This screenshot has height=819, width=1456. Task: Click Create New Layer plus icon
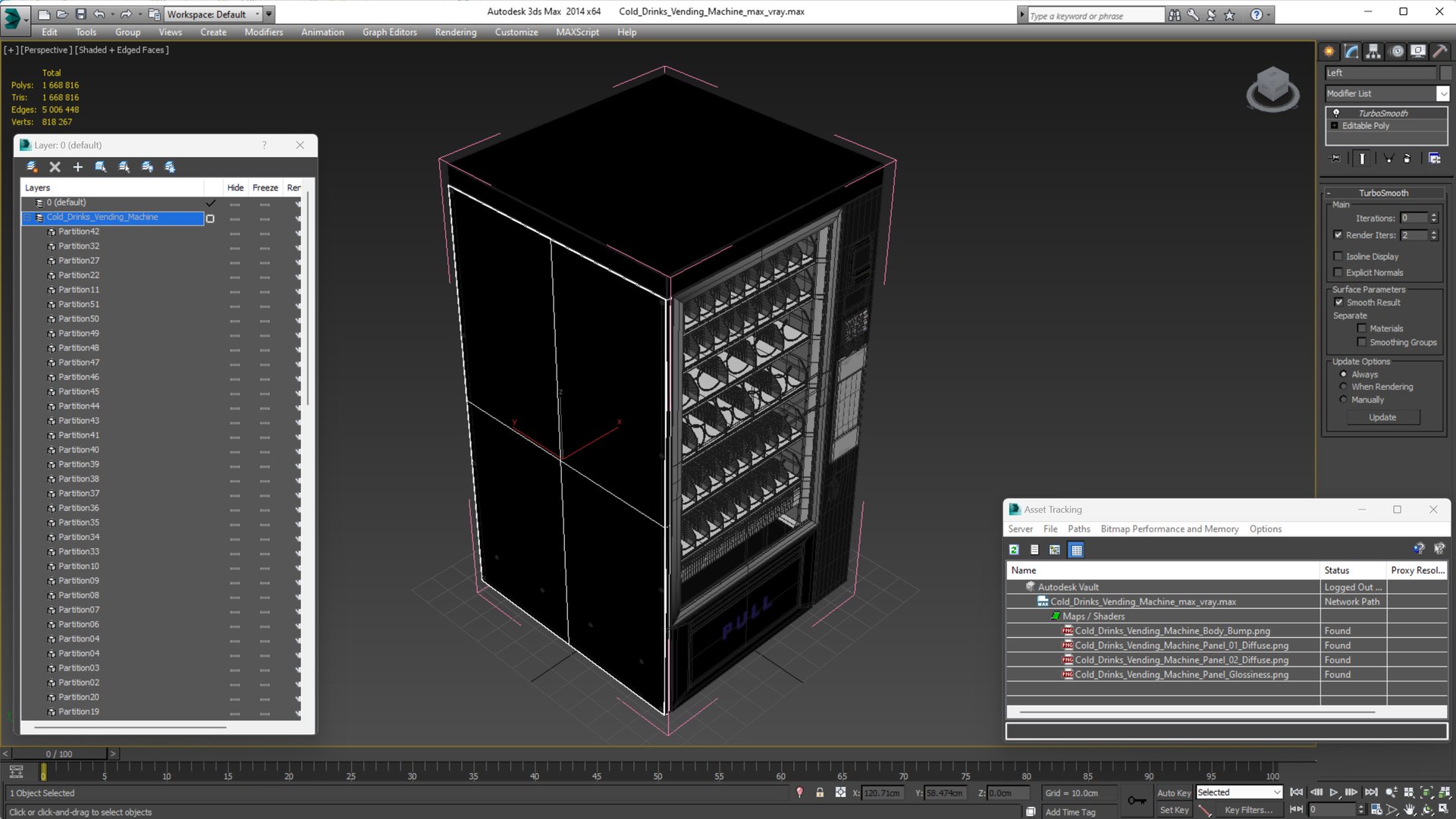tap(77, 167)
